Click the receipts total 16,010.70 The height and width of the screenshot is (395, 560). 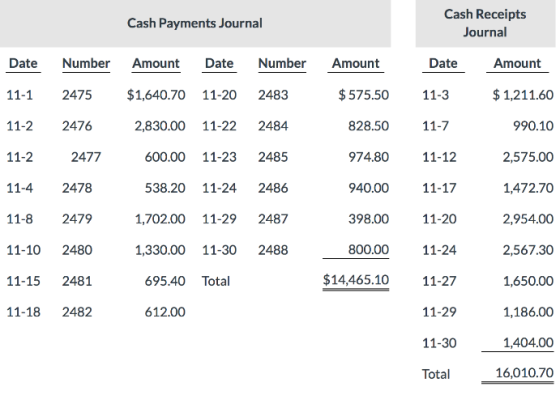click(x=524, y=373)
